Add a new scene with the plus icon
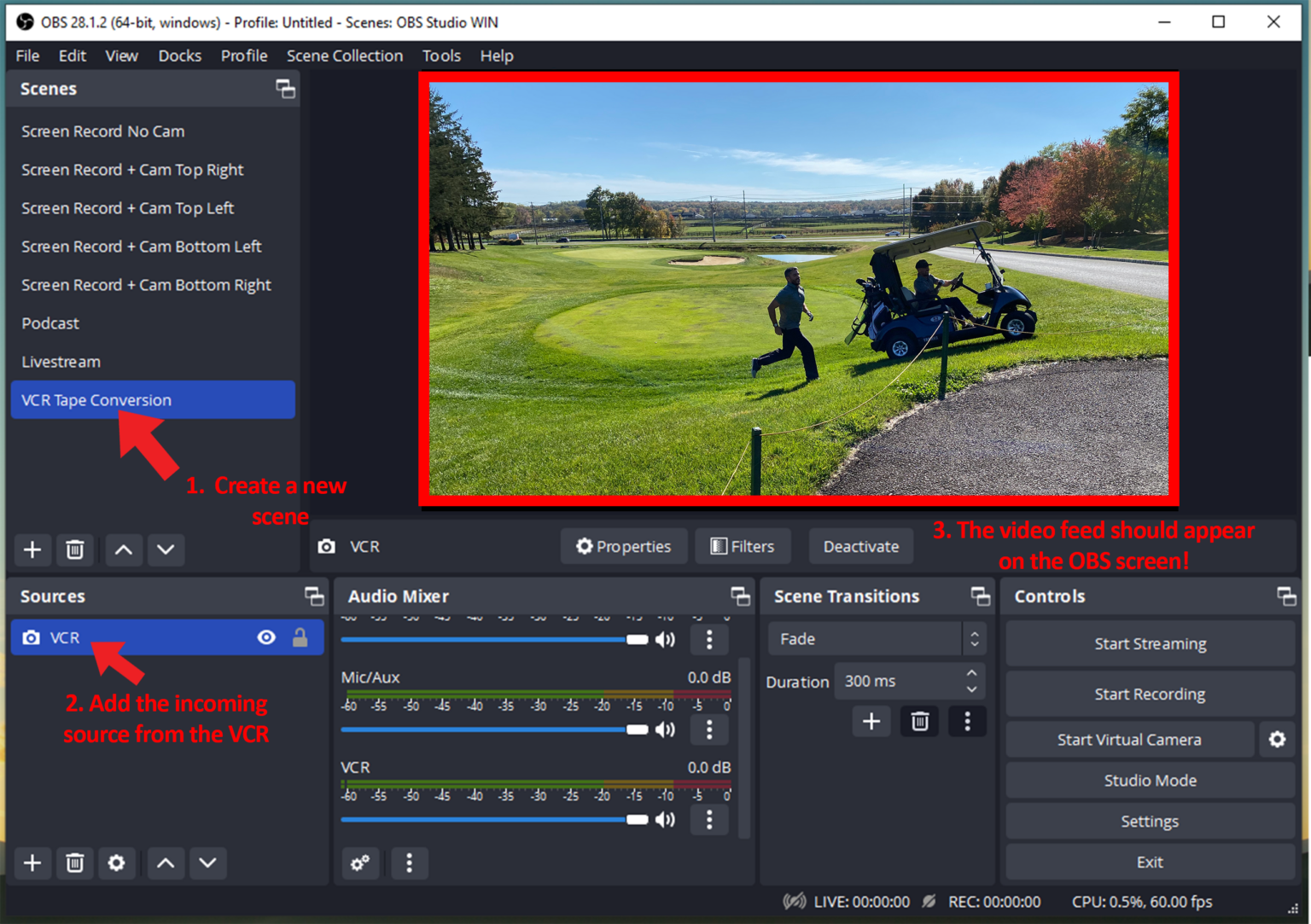Image resolution: width=1311 pixels, height=924 pixels. (32, 549)
